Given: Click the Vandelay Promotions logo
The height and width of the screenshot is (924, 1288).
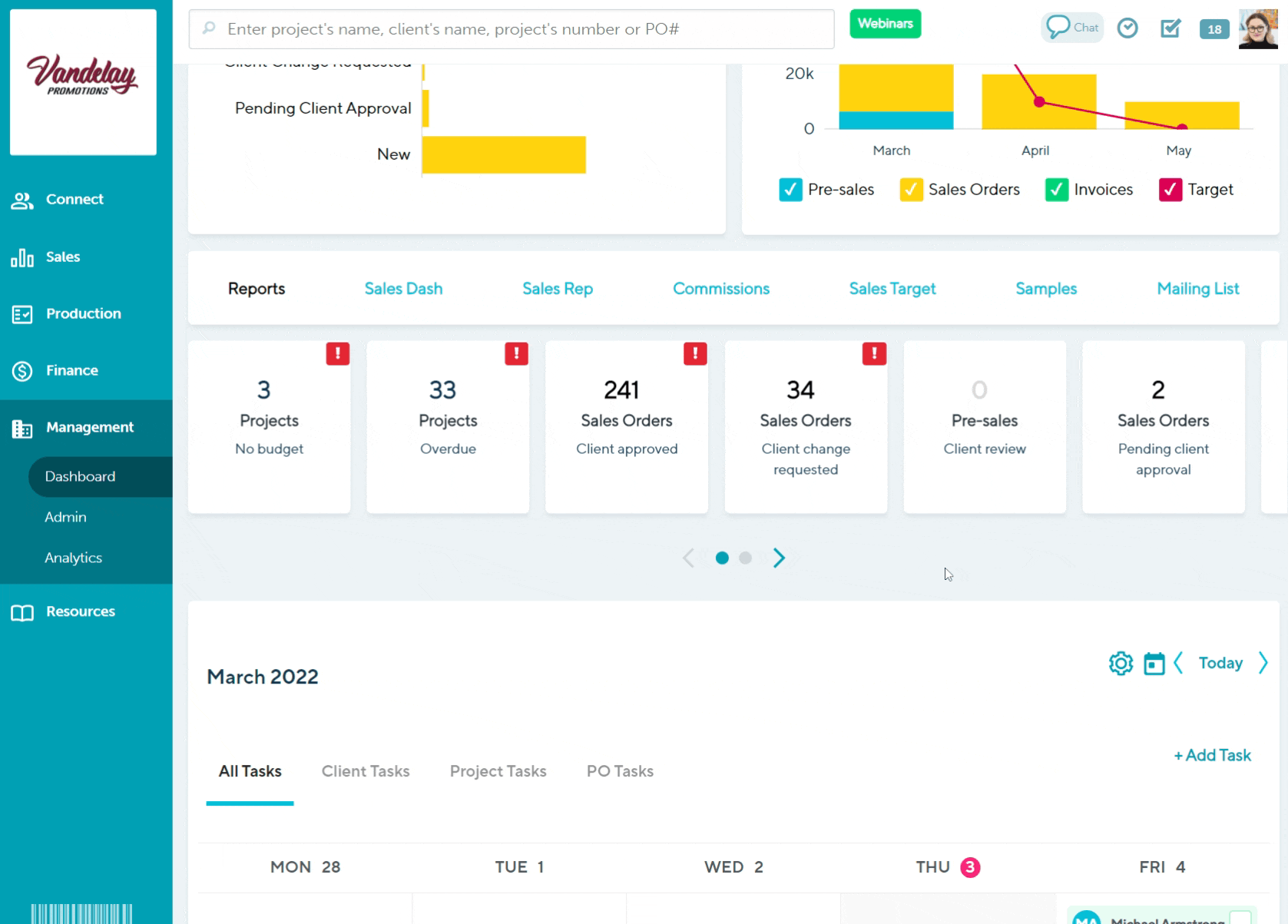Looking at the screenshot, I should 83,82.
